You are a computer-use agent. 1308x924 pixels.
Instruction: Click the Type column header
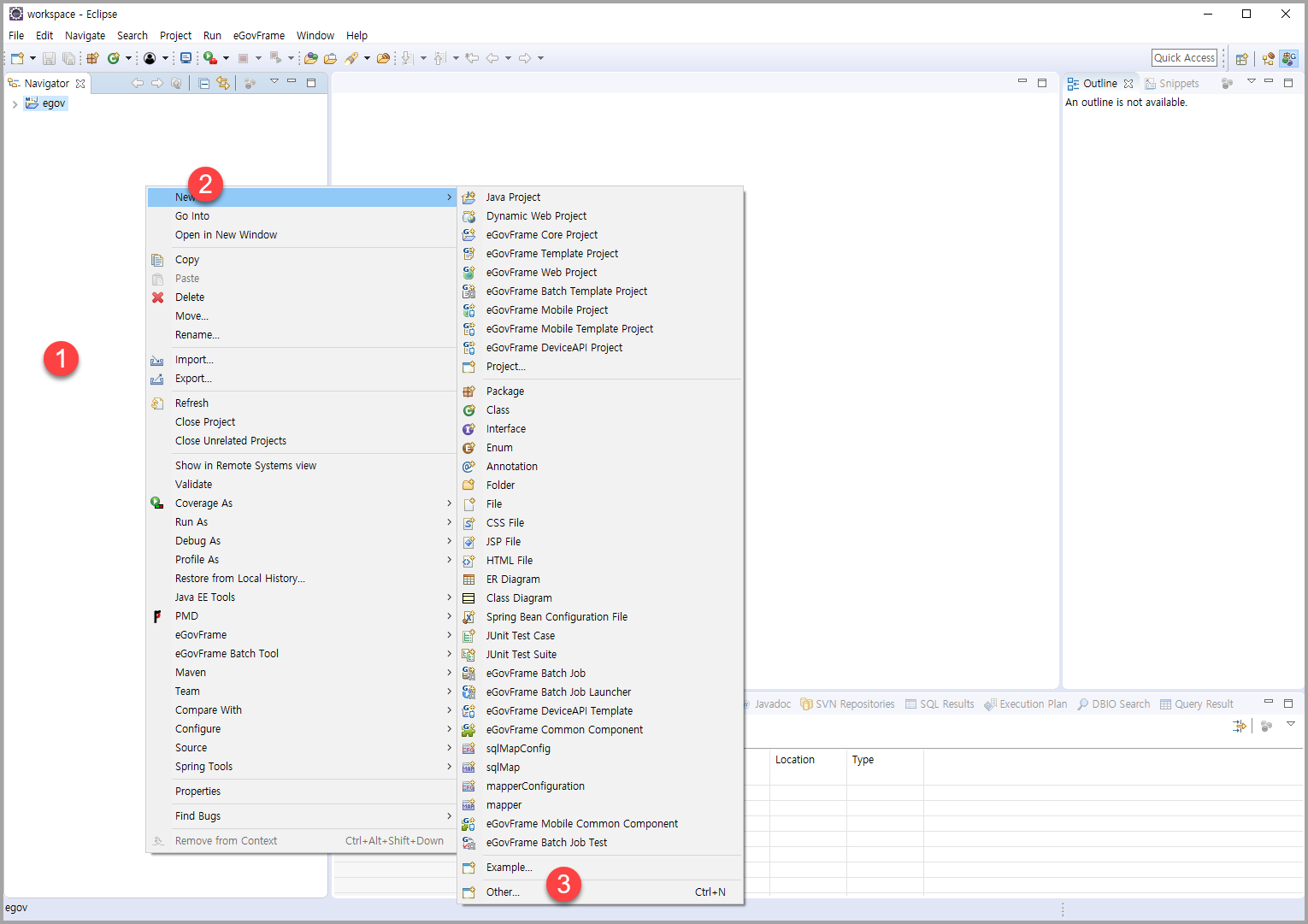click(x=885, y=760)
